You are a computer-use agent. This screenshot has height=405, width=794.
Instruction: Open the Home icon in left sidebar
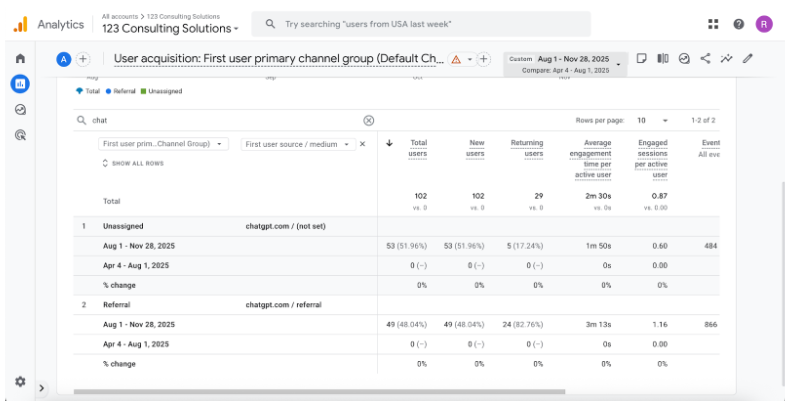tap(20, 59)
